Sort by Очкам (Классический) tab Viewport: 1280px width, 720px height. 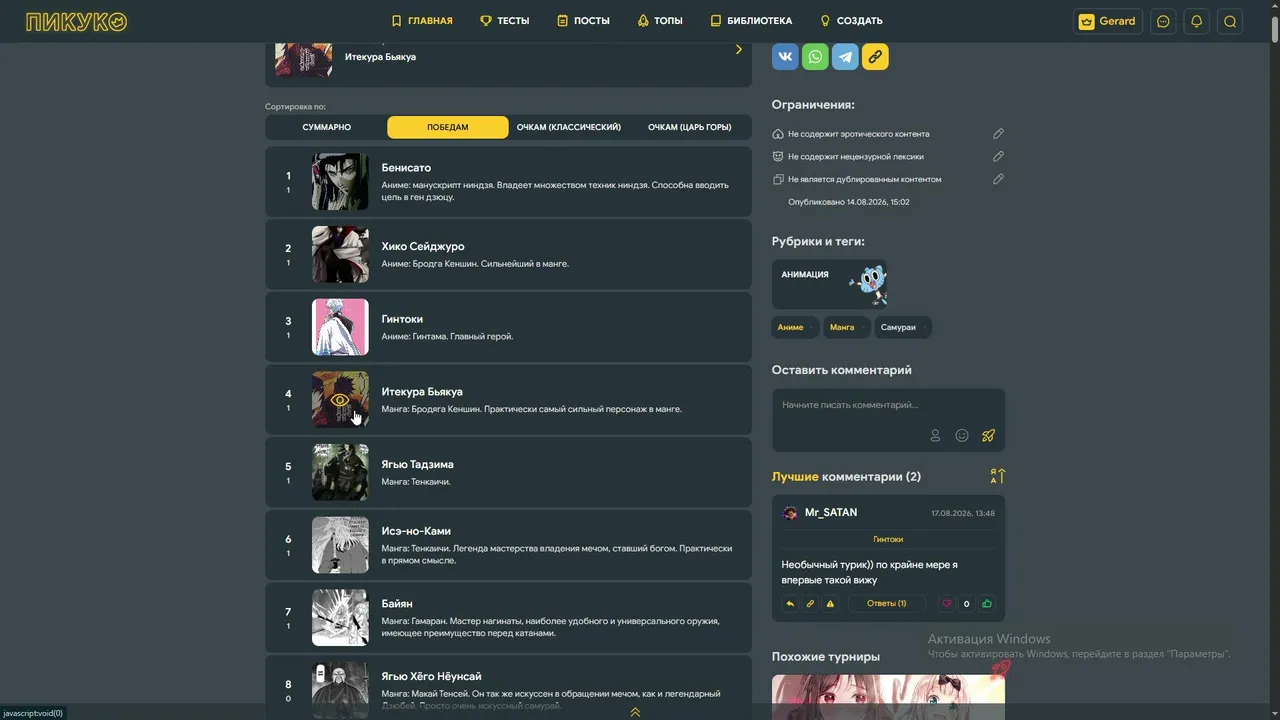(x=569, y=127)
